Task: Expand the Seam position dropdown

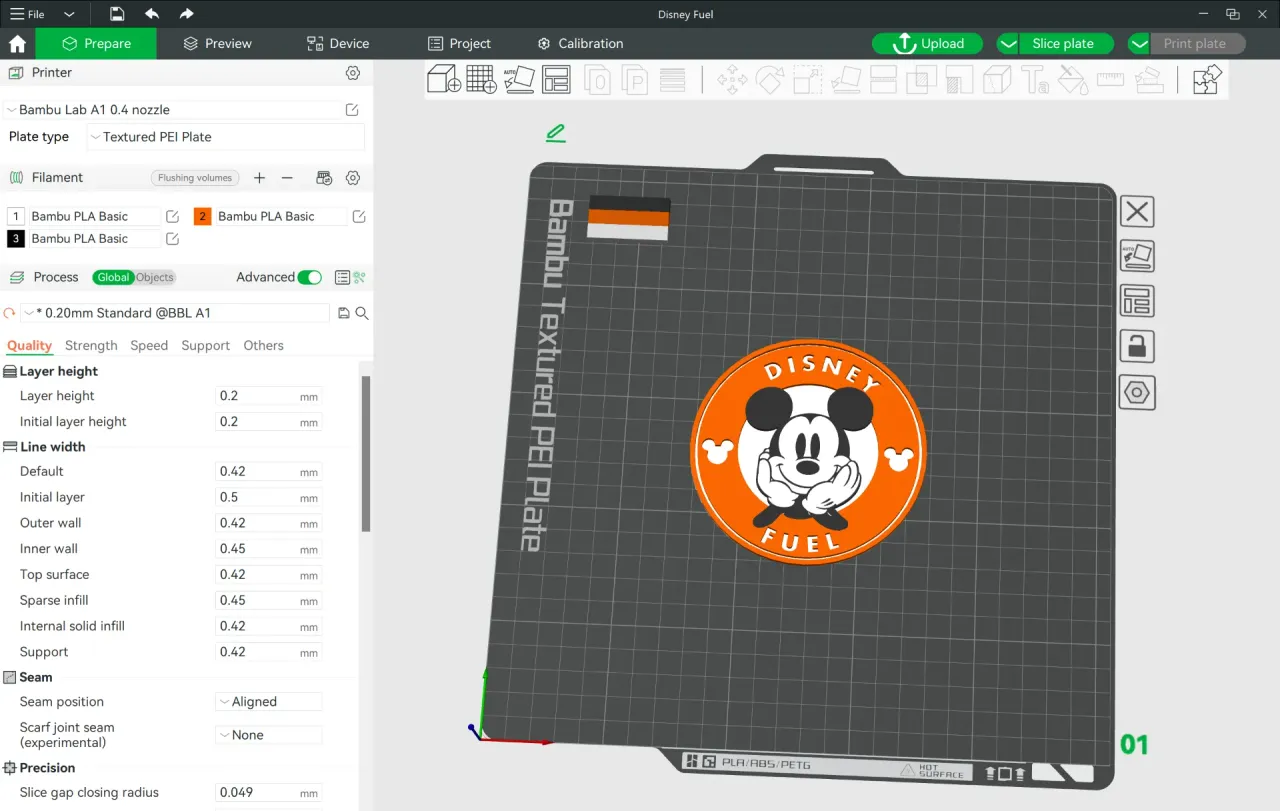Action: tap(269, 702)
